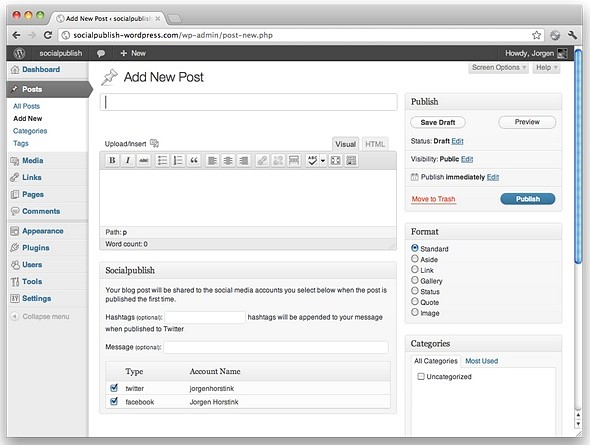Remove link with unlink icon
Screen dimensions: 590x445
click(x=278, y=161)
